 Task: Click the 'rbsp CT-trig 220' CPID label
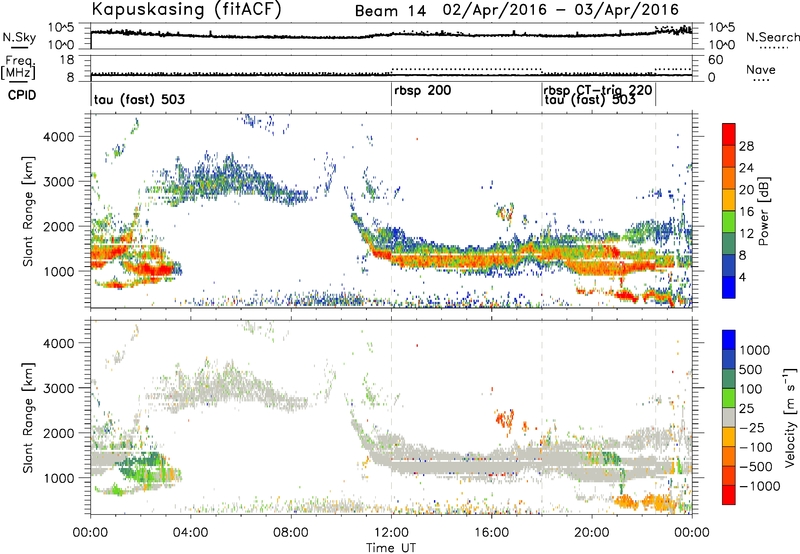tap(597, 90)
